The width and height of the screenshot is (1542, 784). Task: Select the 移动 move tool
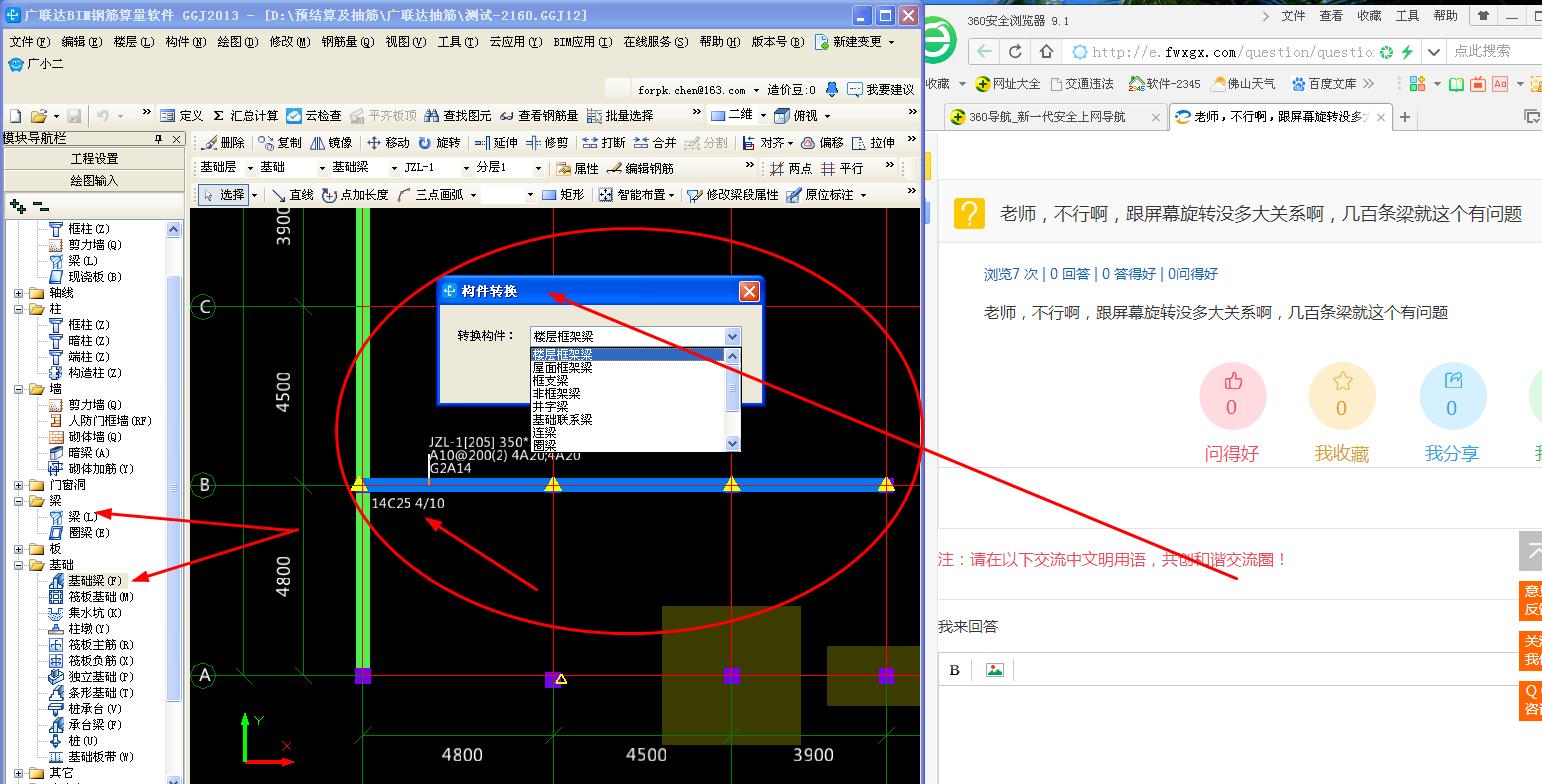[x=388, y=143]
